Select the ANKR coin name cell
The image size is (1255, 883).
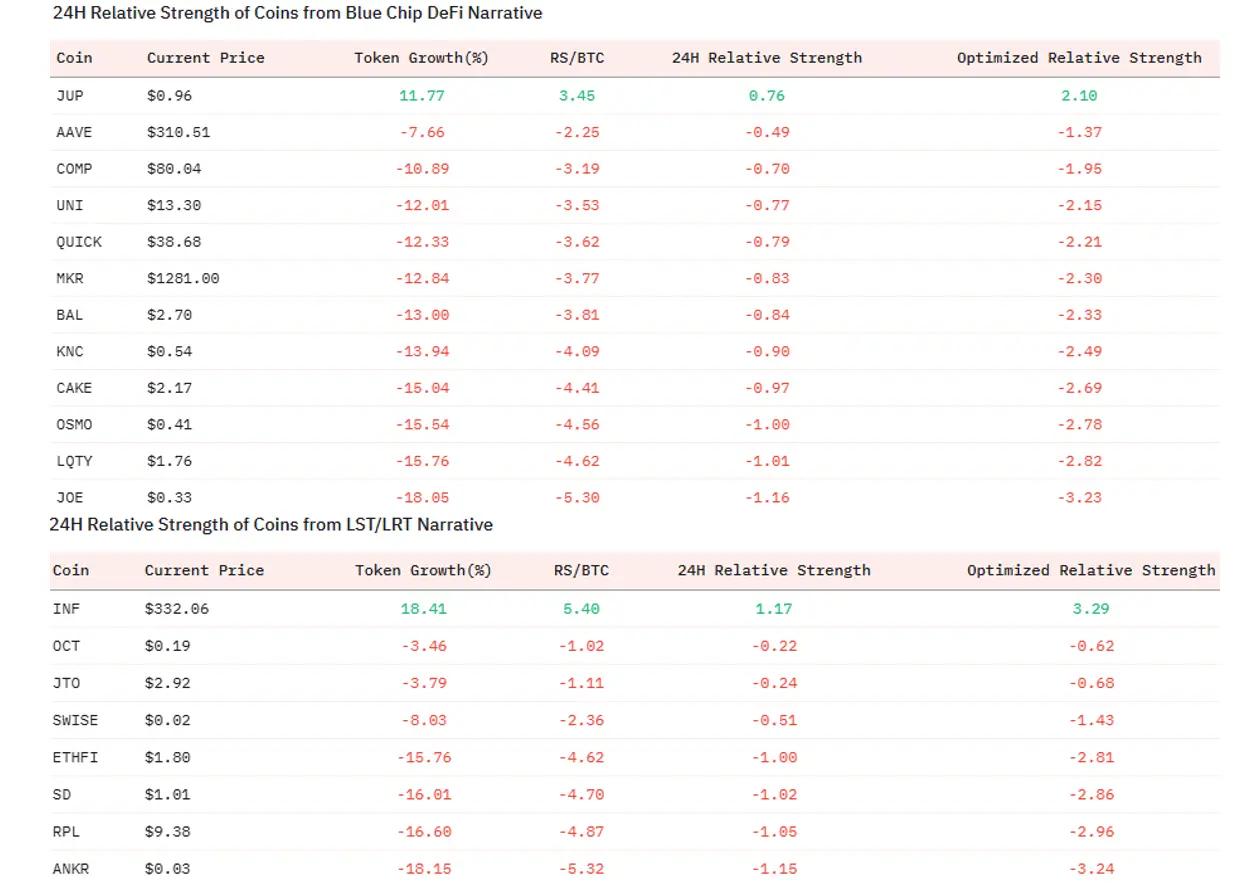point(71,869)
